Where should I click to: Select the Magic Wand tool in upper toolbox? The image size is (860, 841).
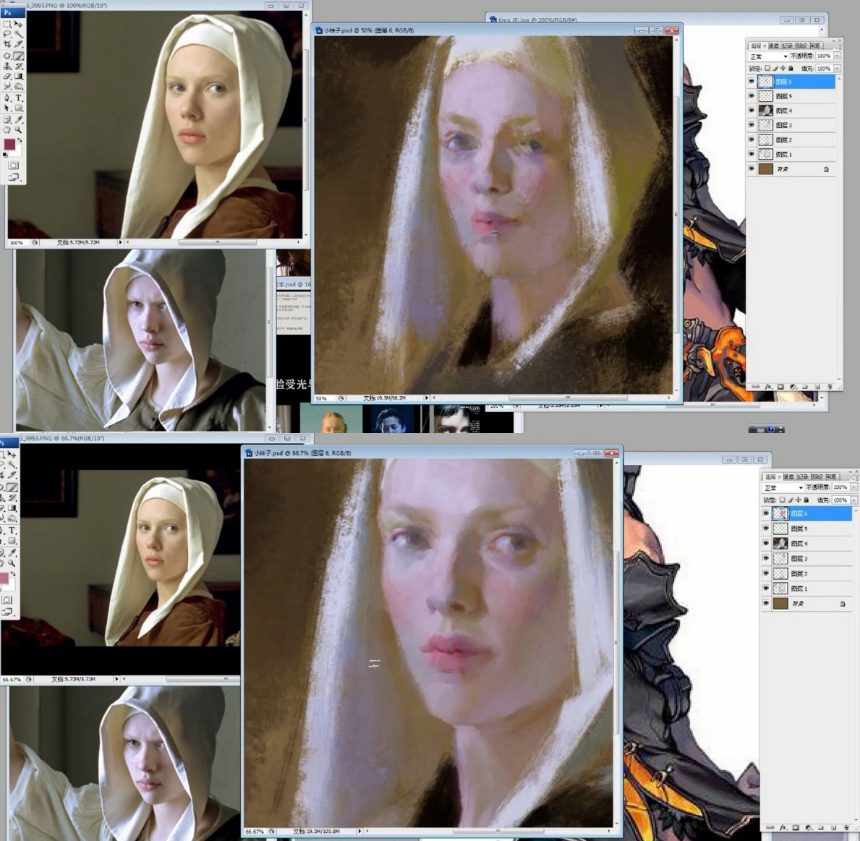point(19,34)
